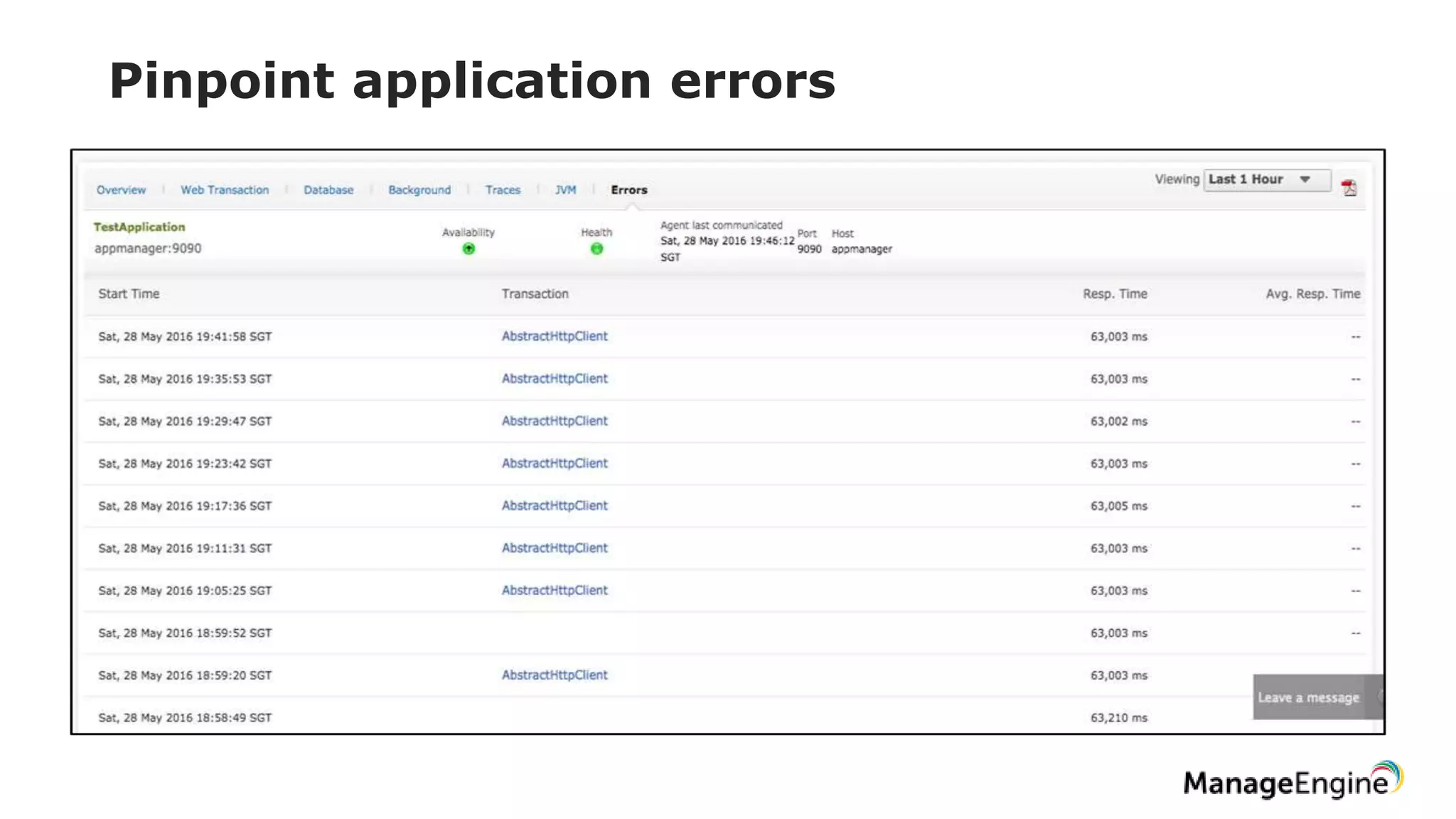The image size is (1456, 819).
Task: Open AbstractHttpClient transaction at 19:29:47
Action: pos(555,421)
